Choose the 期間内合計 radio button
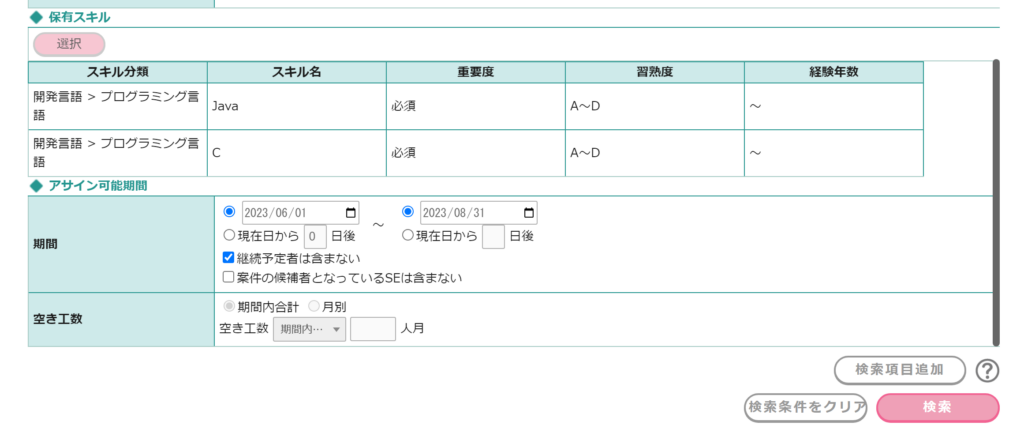 [x=230, y=307]
